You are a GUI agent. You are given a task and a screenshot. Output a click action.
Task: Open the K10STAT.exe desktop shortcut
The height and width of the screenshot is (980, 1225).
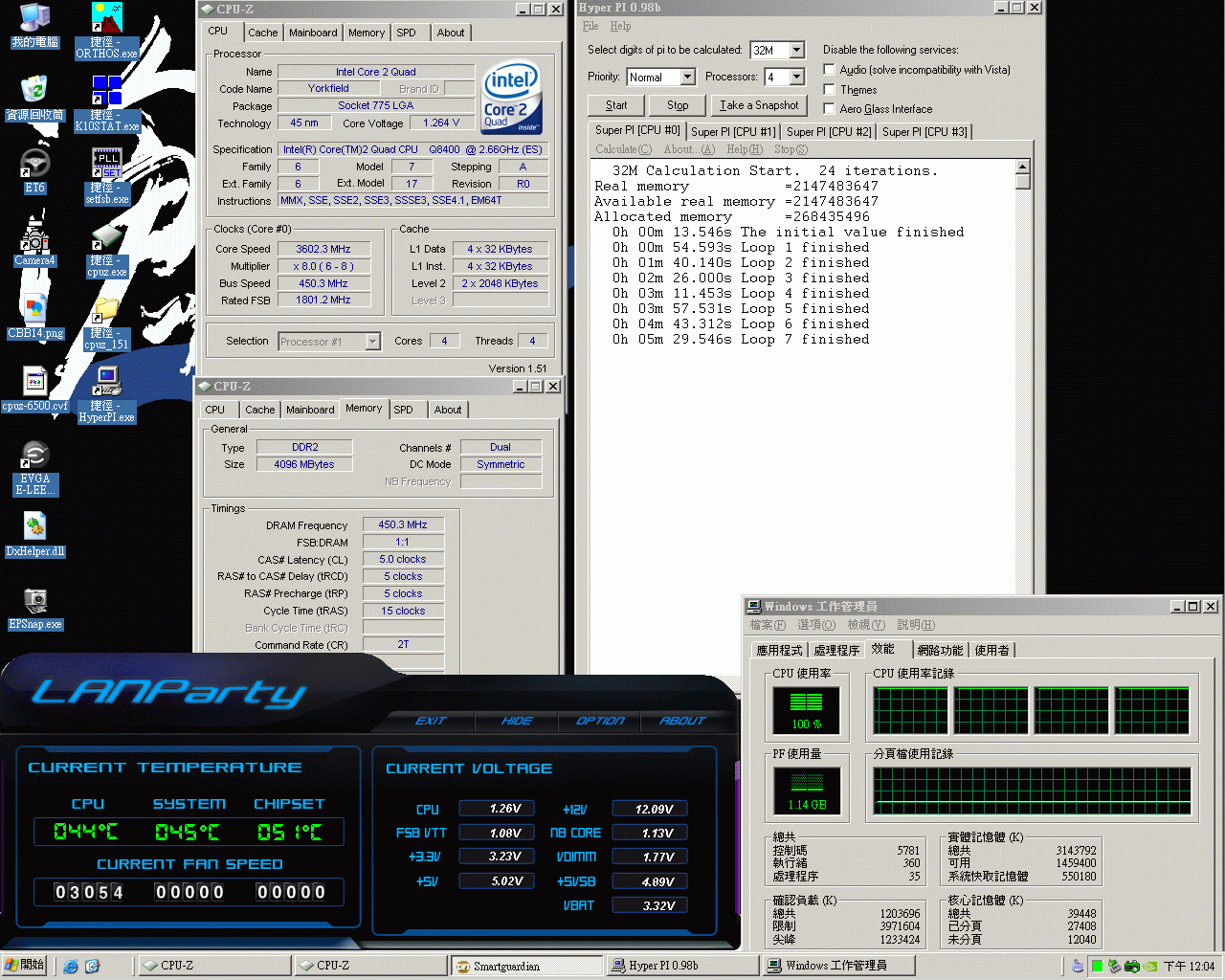pyautogui.click(x=106, y=103)
